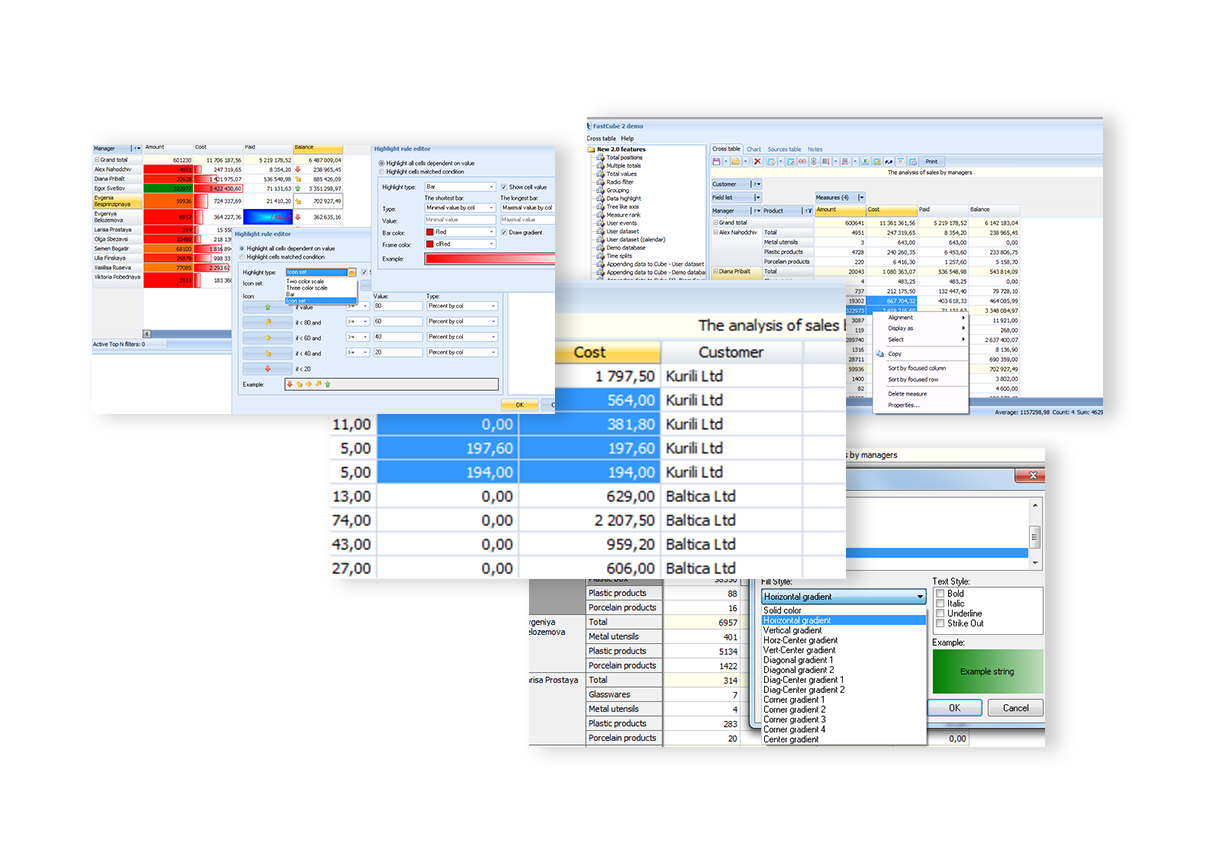Click the Print button

click(930, 161)
